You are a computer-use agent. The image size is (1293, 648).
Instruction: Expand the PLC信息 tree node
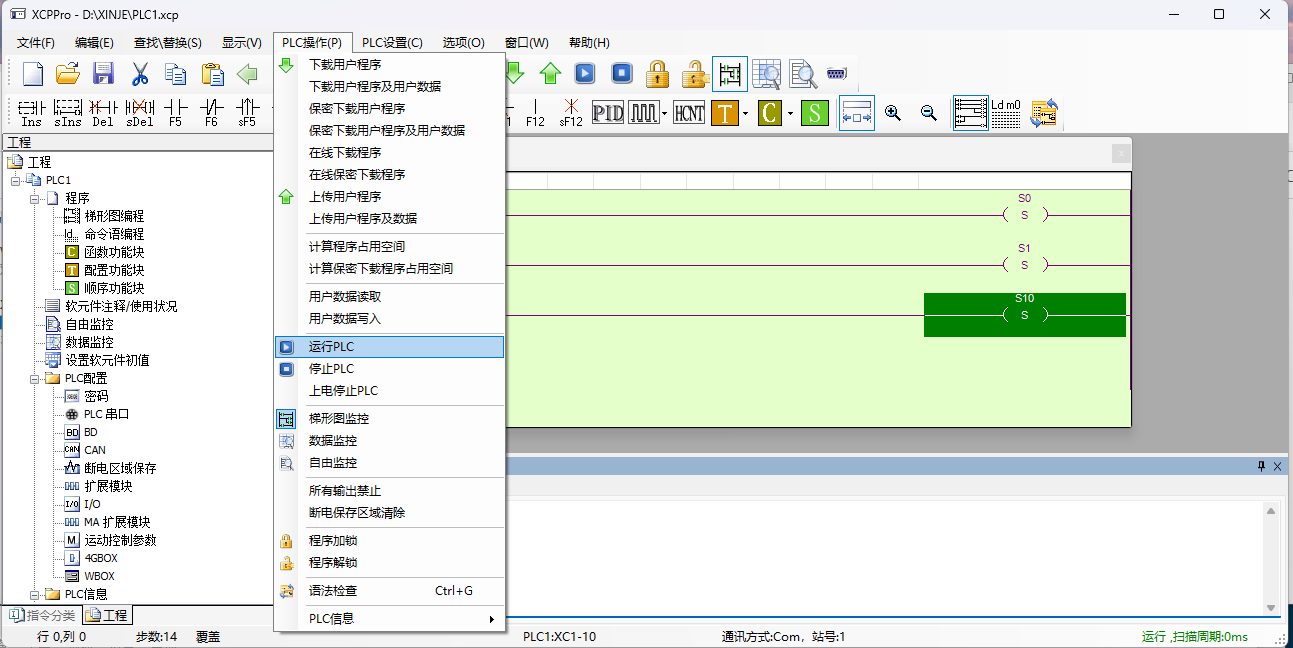click(x=34, y=594)
